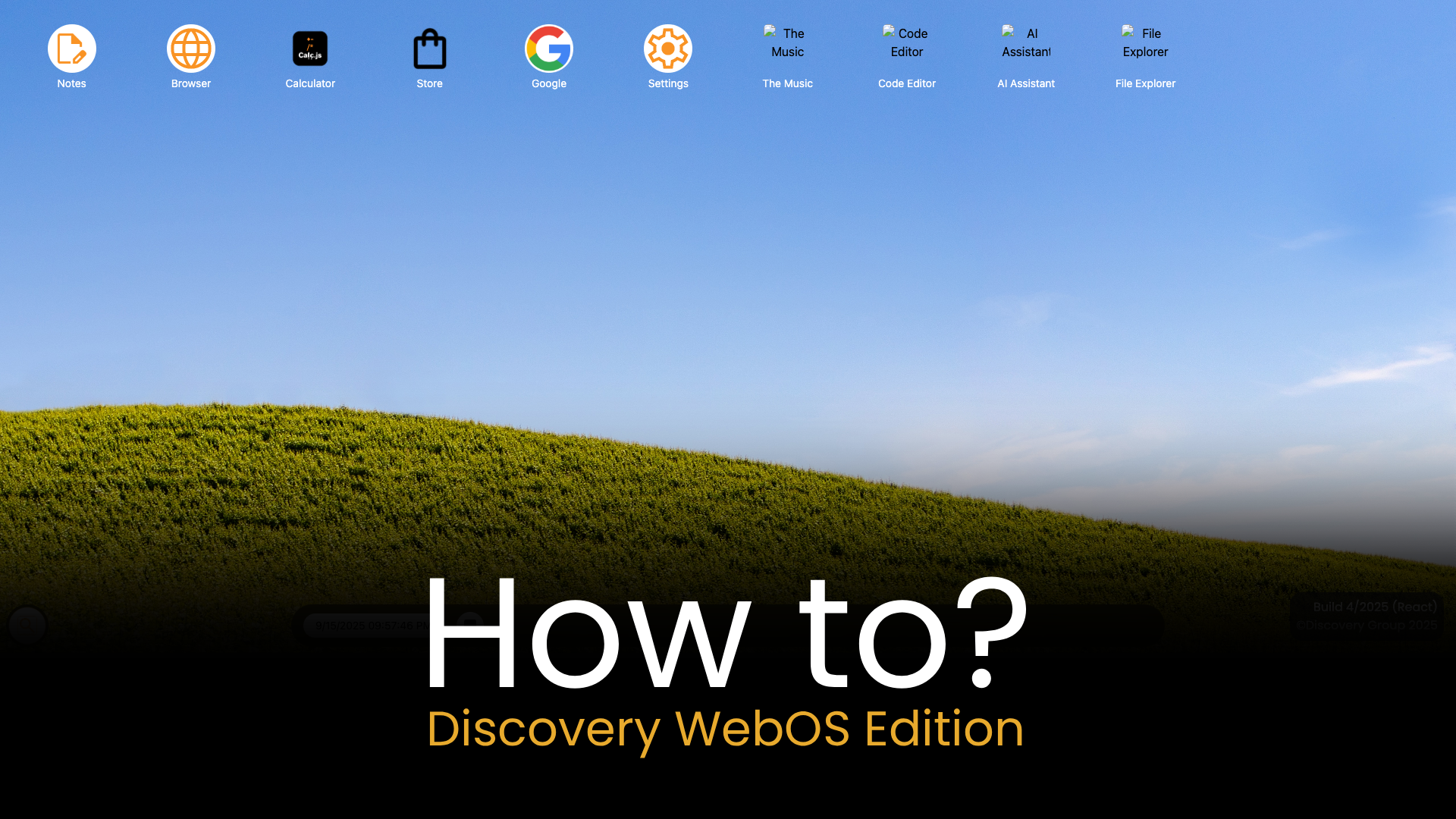
Task: Click the "Settings" label under gear
Action: (667, 83)
